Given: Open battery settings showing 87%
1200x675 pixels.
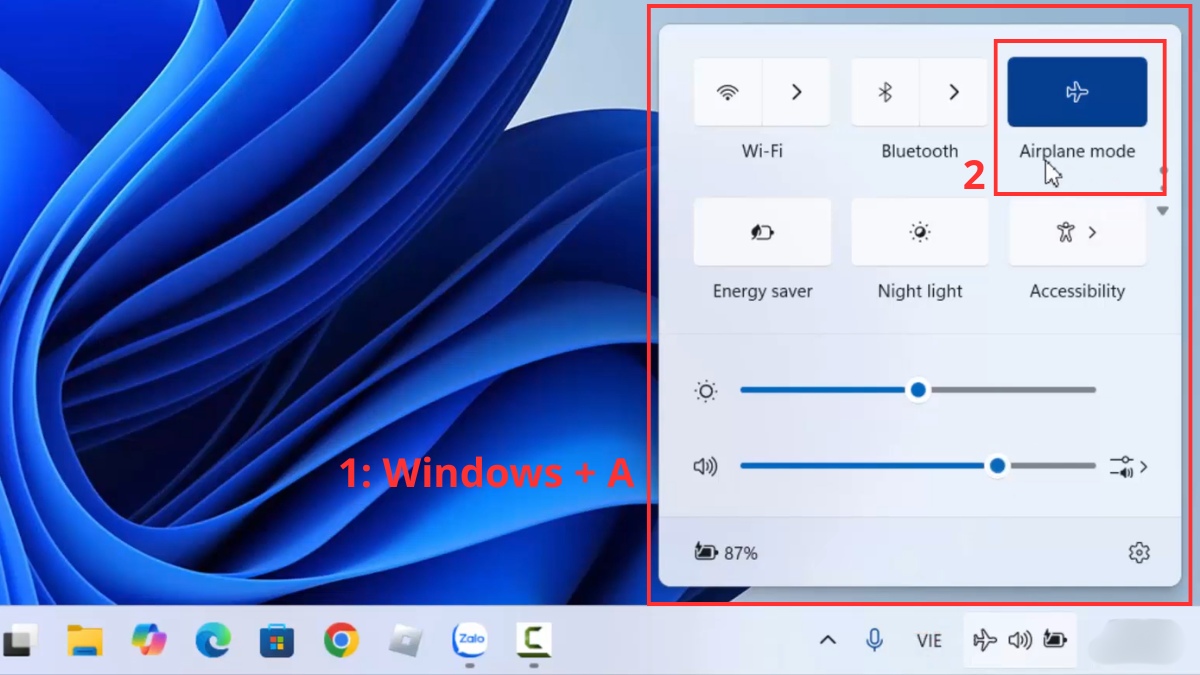Looking at the screenshot, I should [x=726, y=552].
